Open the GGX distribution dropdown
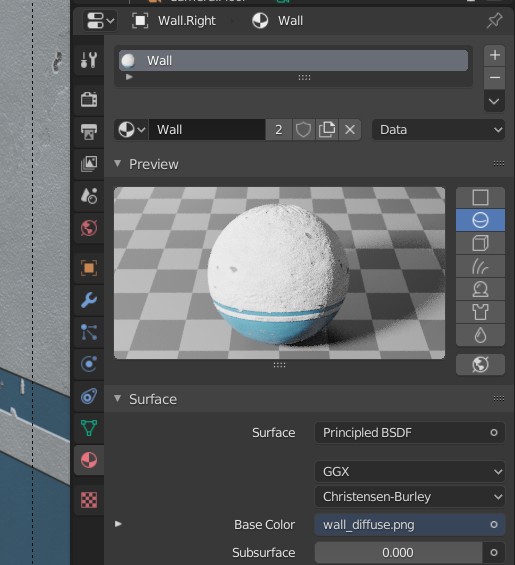The image size is (515, 565). point(410,471)
